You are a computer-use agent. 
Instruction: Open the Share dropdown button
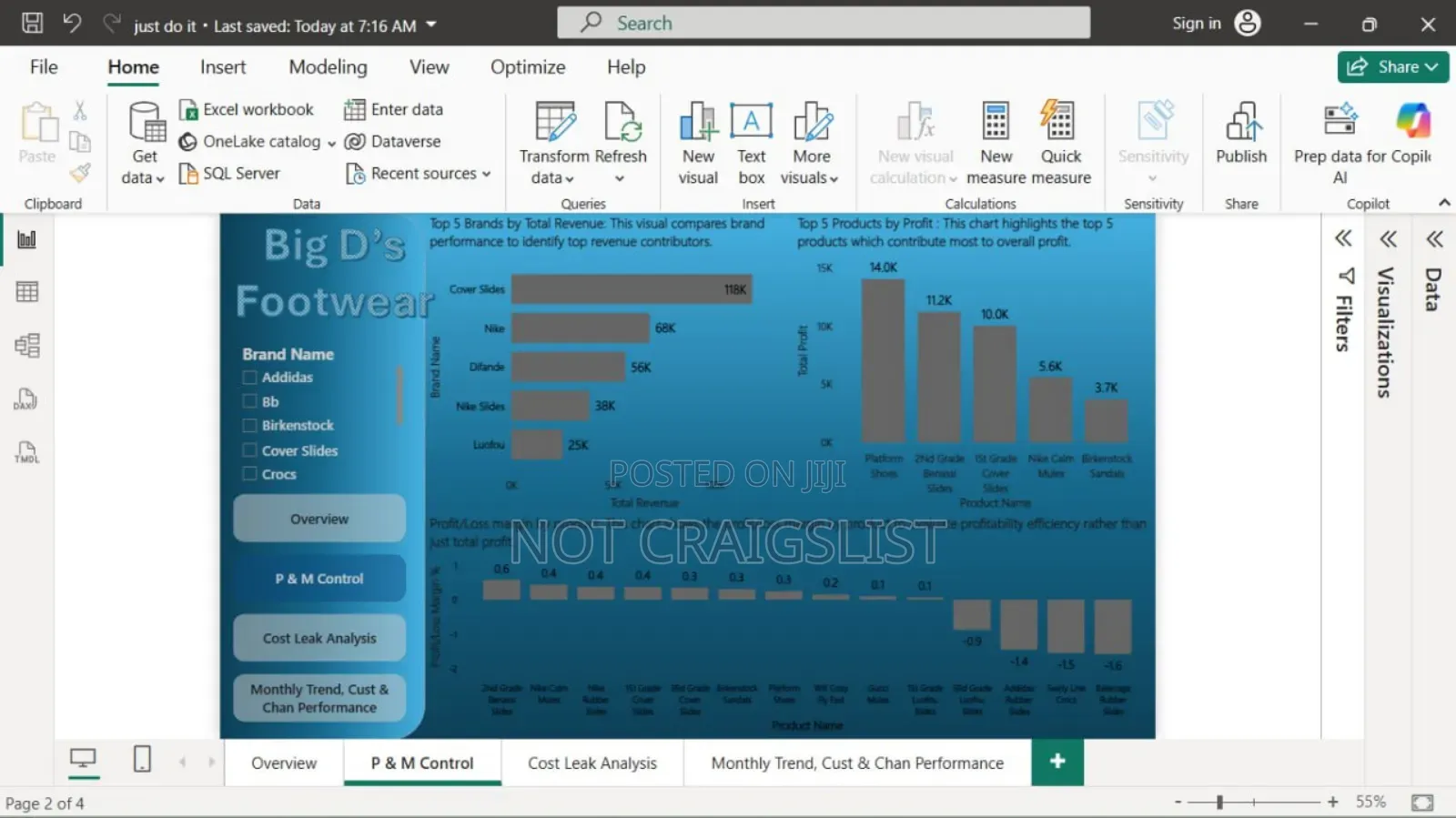(1393, 66)
